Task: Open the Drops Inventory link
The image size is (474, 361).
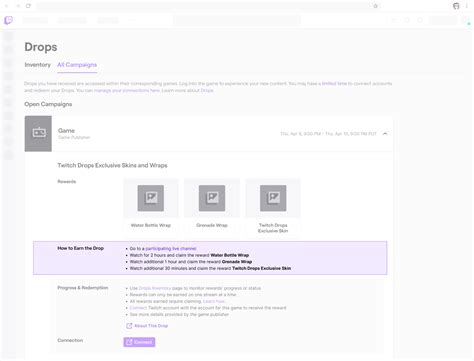Action: tap(155, 288)
